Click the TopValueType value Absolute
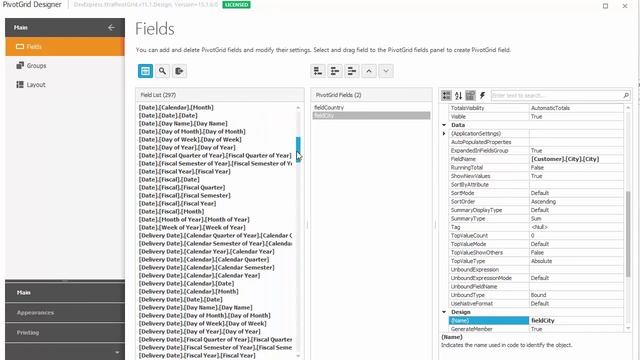 [x=541, y=261]
